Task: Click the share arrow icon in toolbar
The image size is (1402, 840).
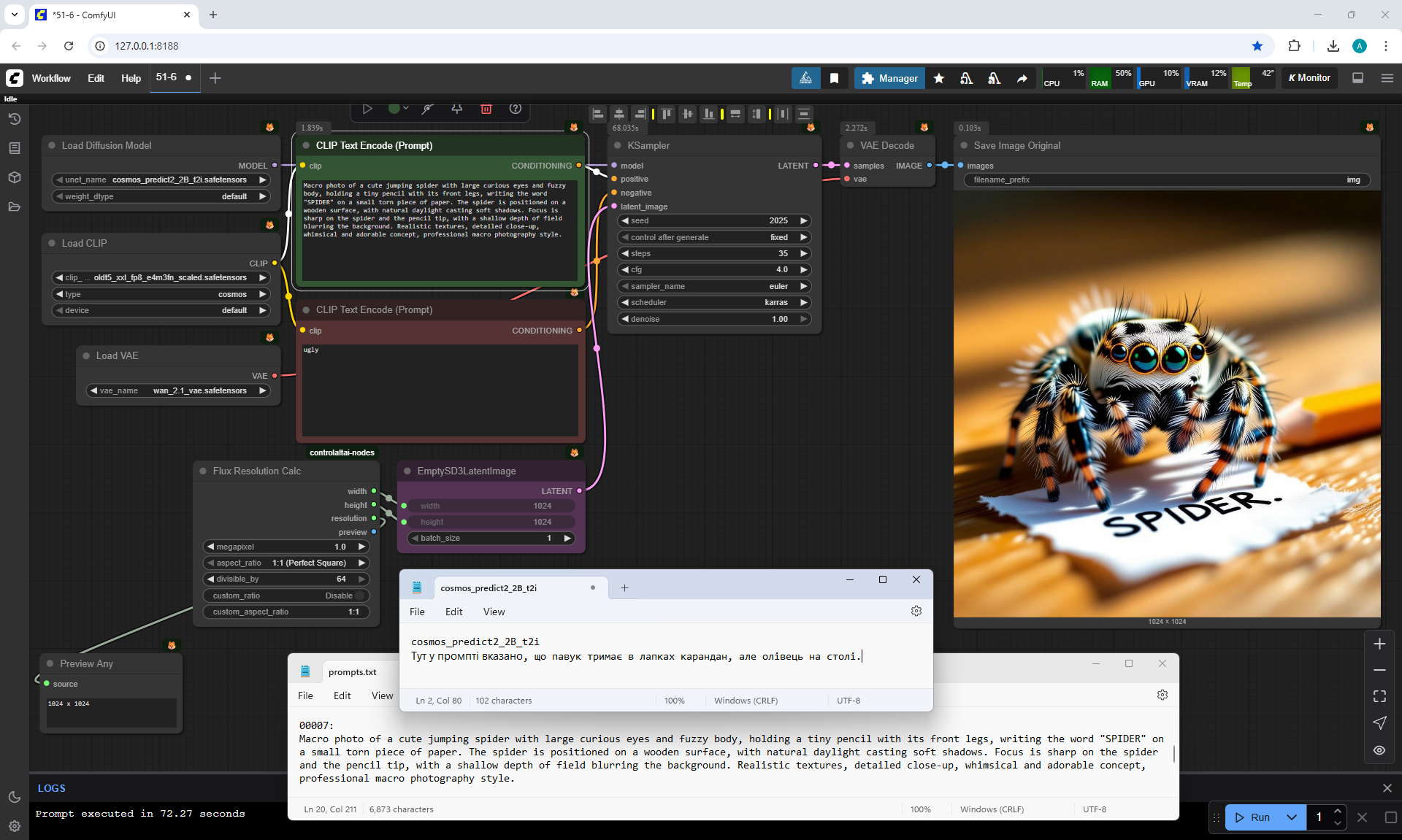Action: click(1022, 78)
